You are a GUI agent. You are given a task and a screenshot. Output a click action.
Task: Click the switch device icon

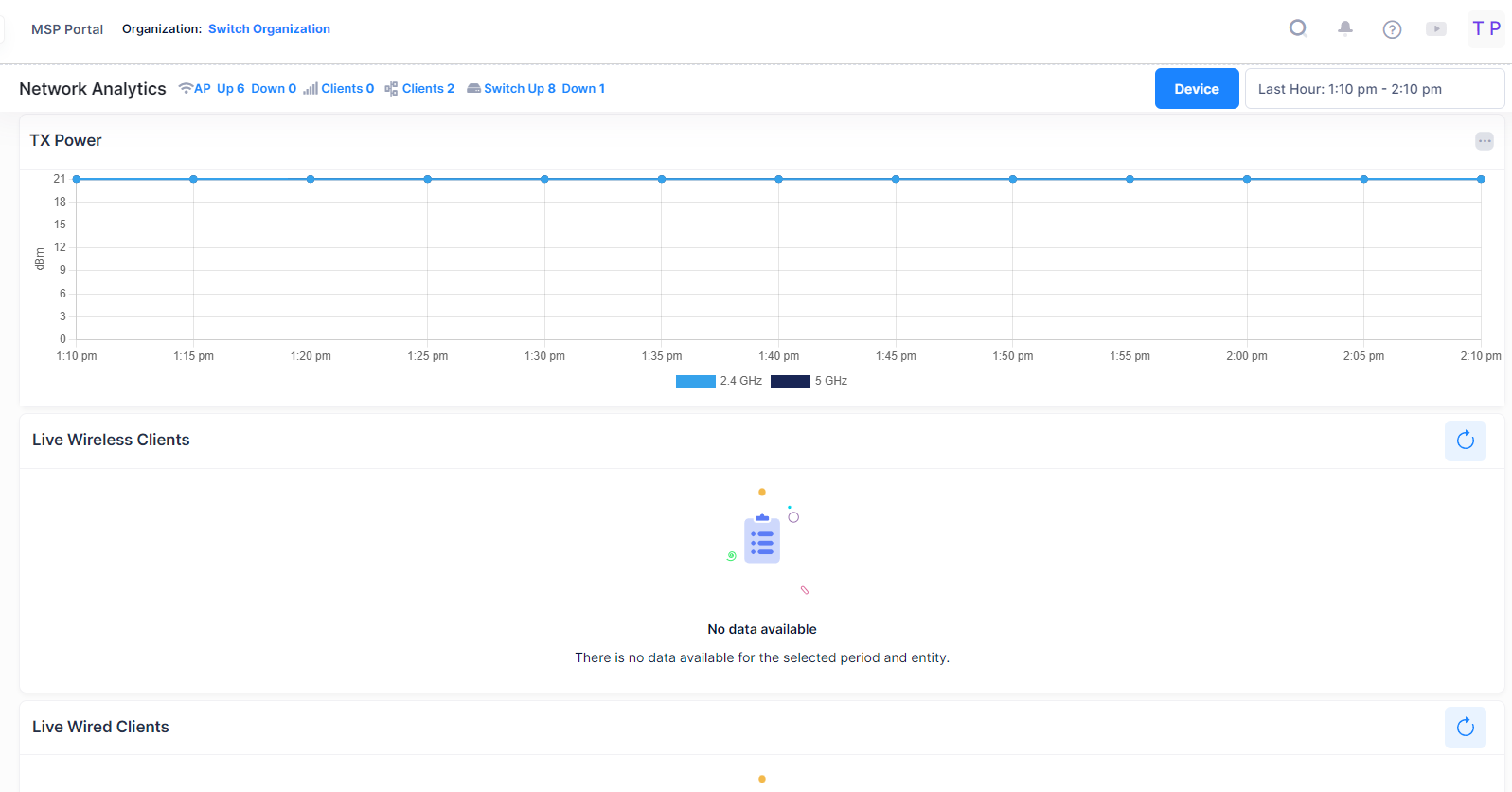tap(473, 89)
